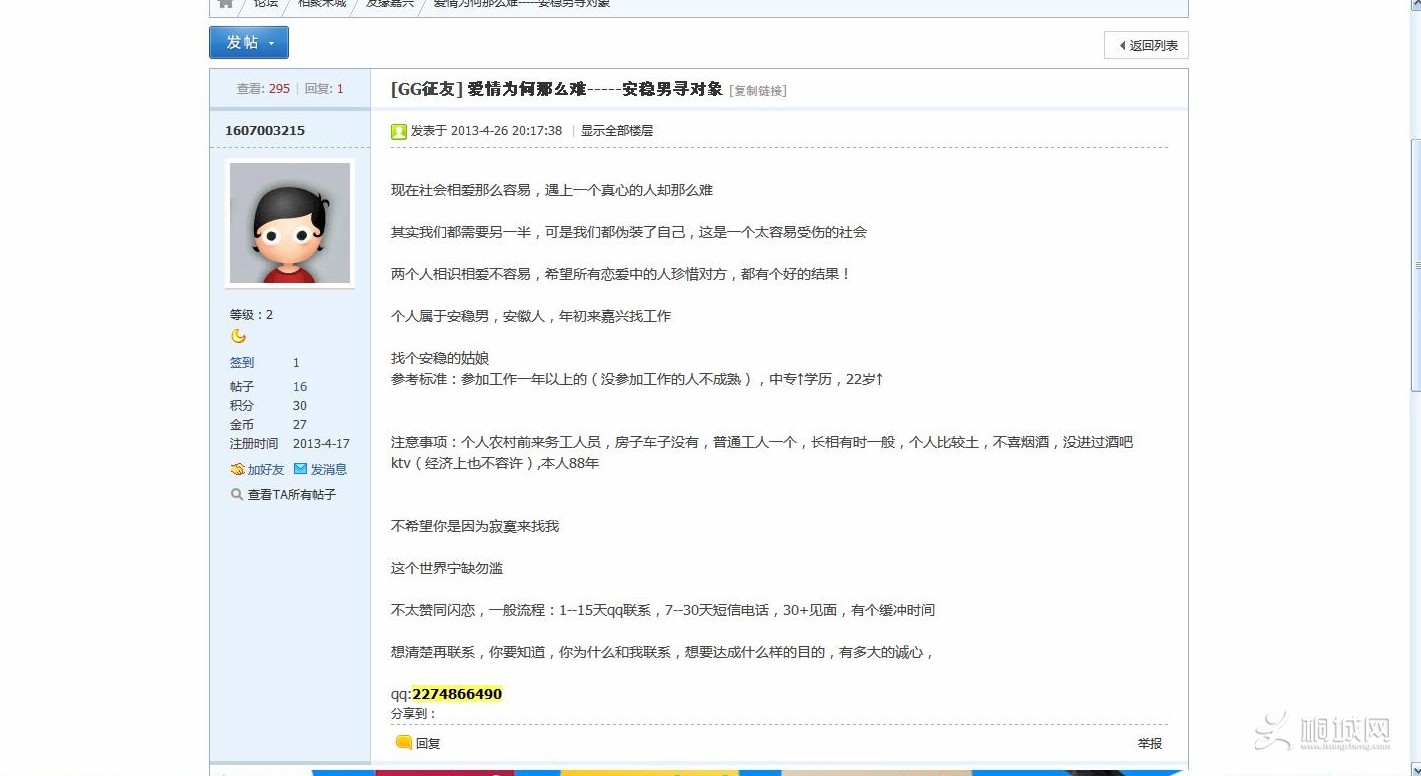Screen dimensions: 1421x776
Task: Click the 复制链接 copy link
Action: (x=759, y=91)
